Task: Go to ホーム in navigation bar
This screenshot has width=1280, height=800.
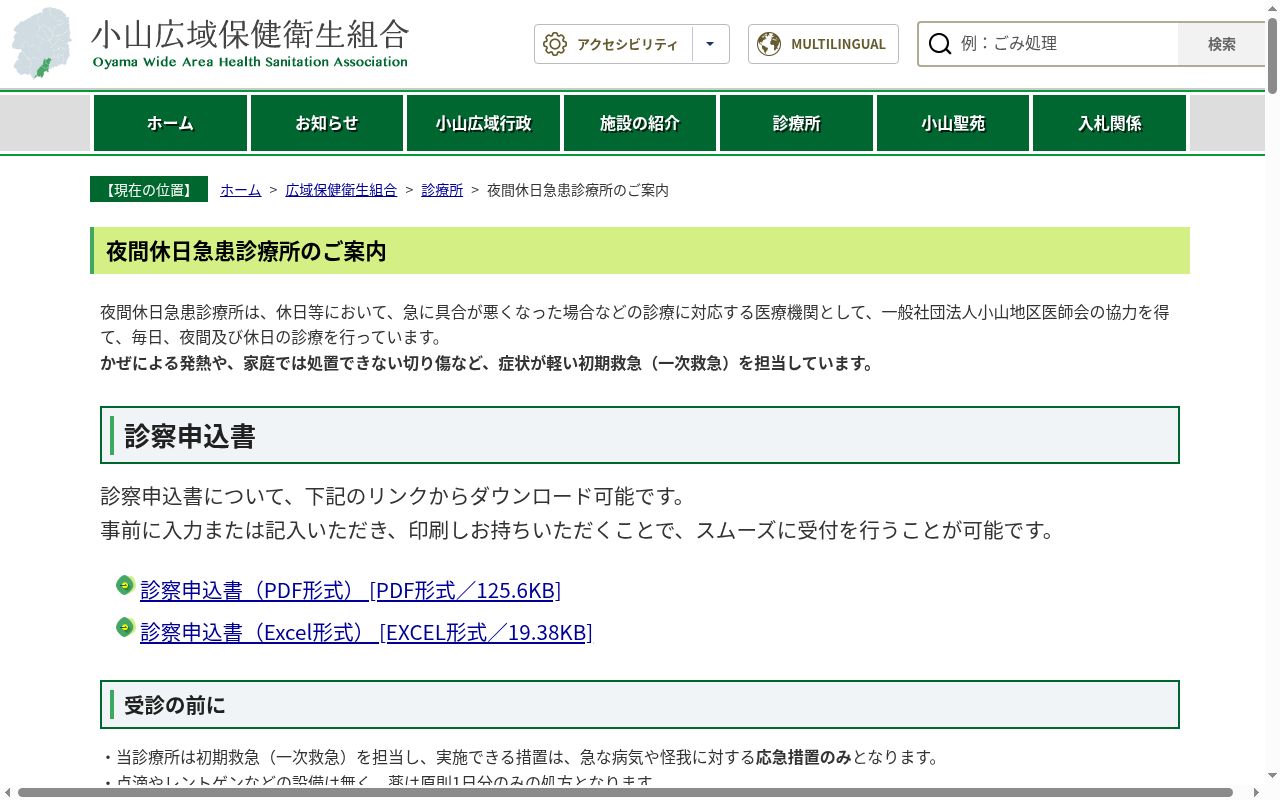Action: pos(170,123)
